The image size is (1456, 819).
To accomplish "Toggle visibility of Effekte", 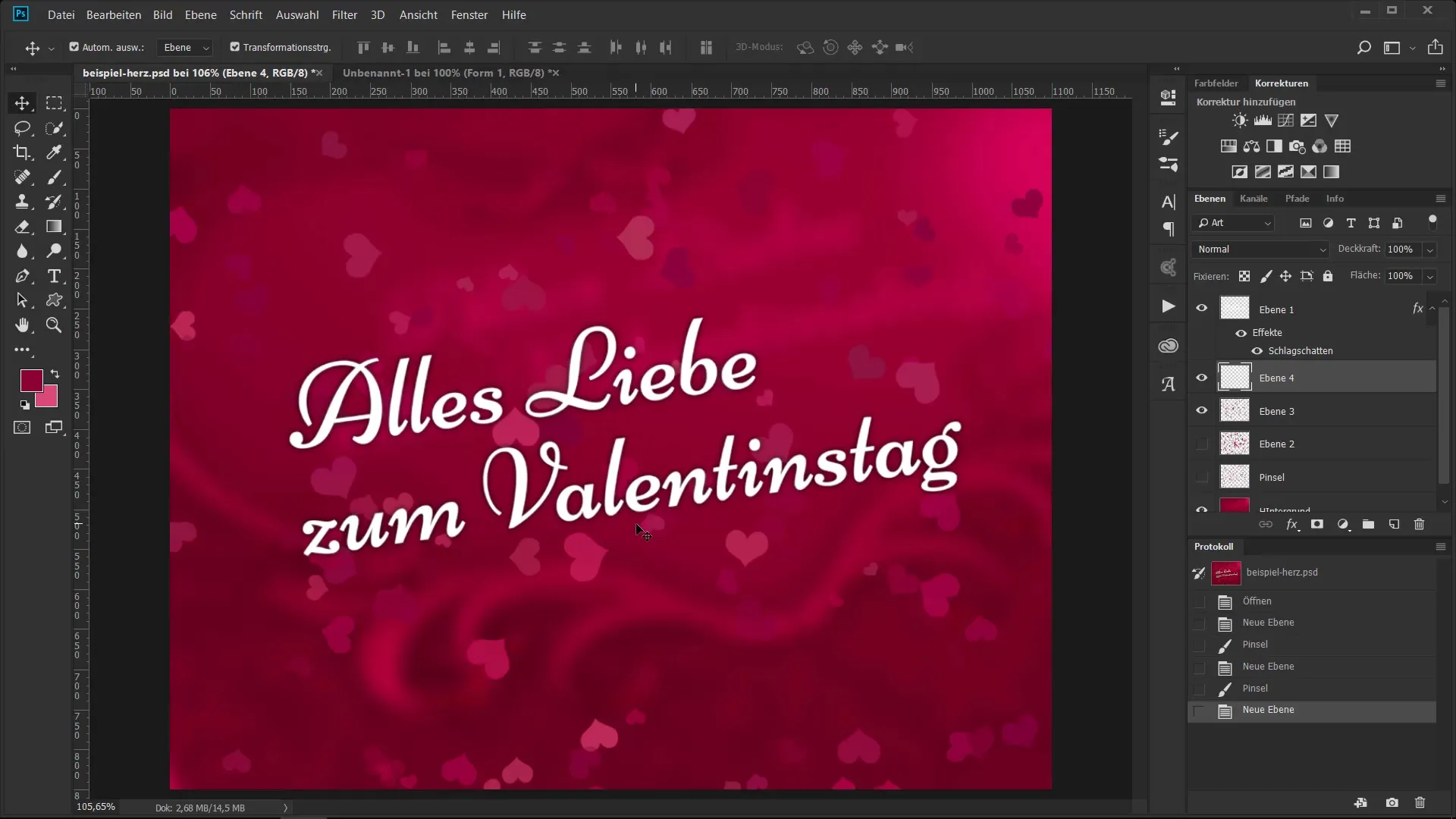I will [1241, 333].
